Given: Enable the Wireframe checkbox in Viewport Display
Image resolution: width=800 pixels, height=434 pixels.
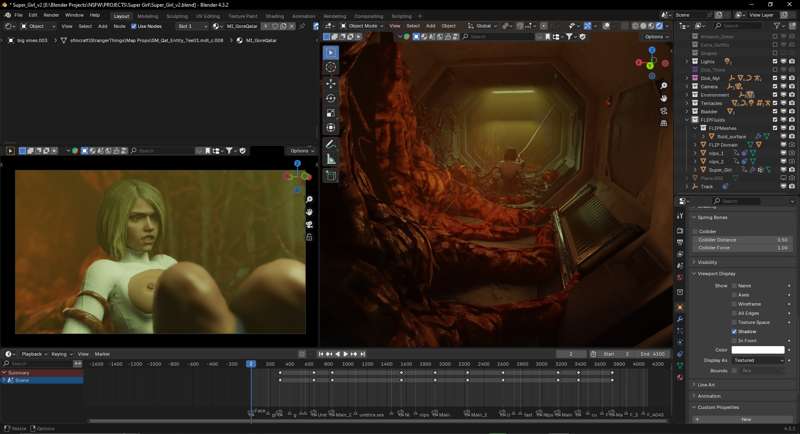Looking at the screenshot, I should 734,304.
